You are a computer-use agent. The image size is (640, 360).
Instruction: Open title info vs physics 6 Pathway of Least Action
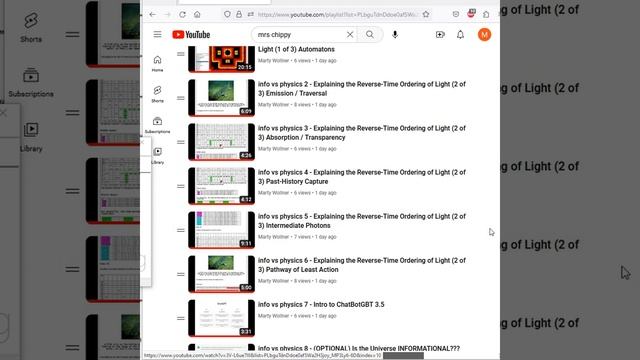point(362,265)
